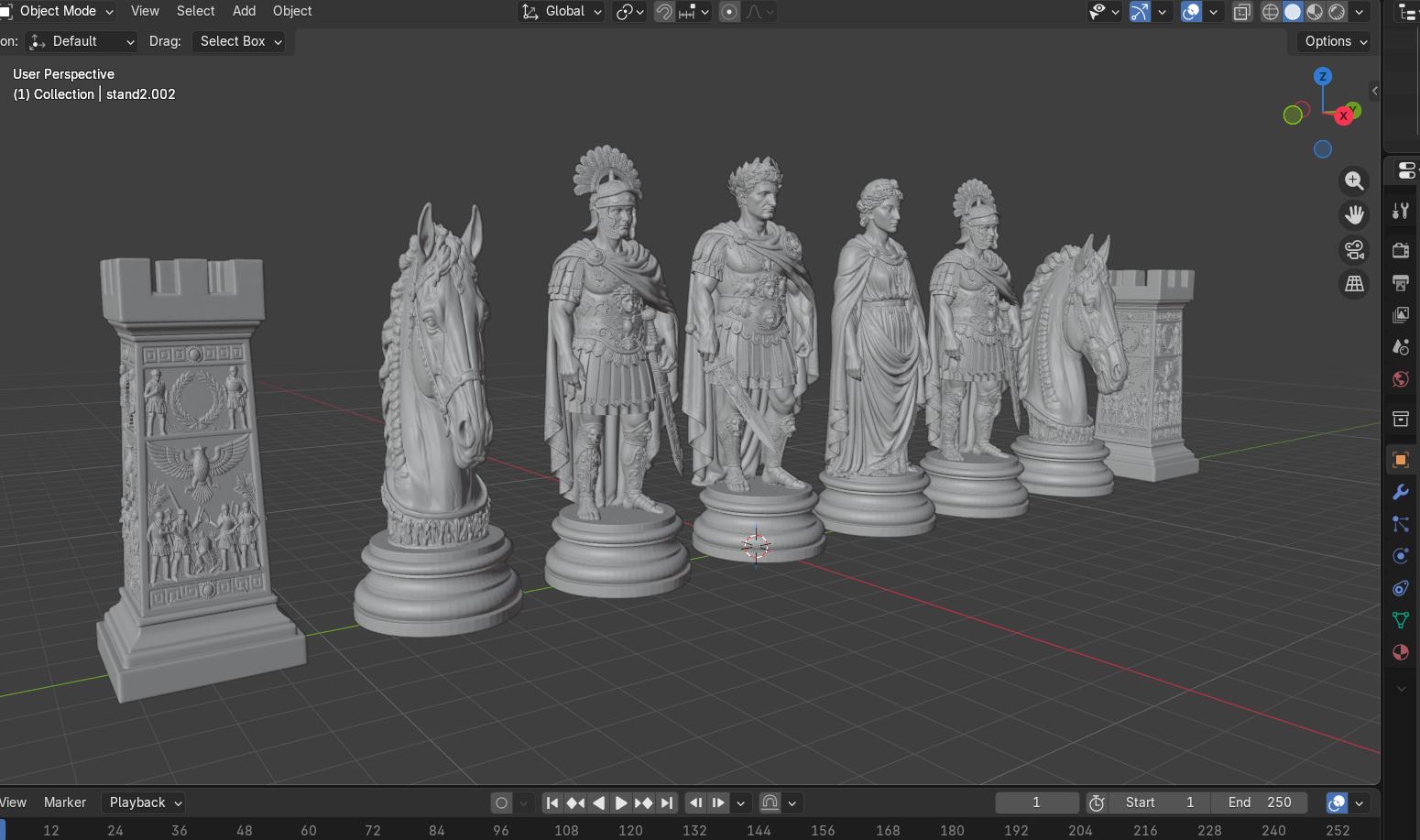
Task: Click the Options button
Action: [x=1336, y=41]
